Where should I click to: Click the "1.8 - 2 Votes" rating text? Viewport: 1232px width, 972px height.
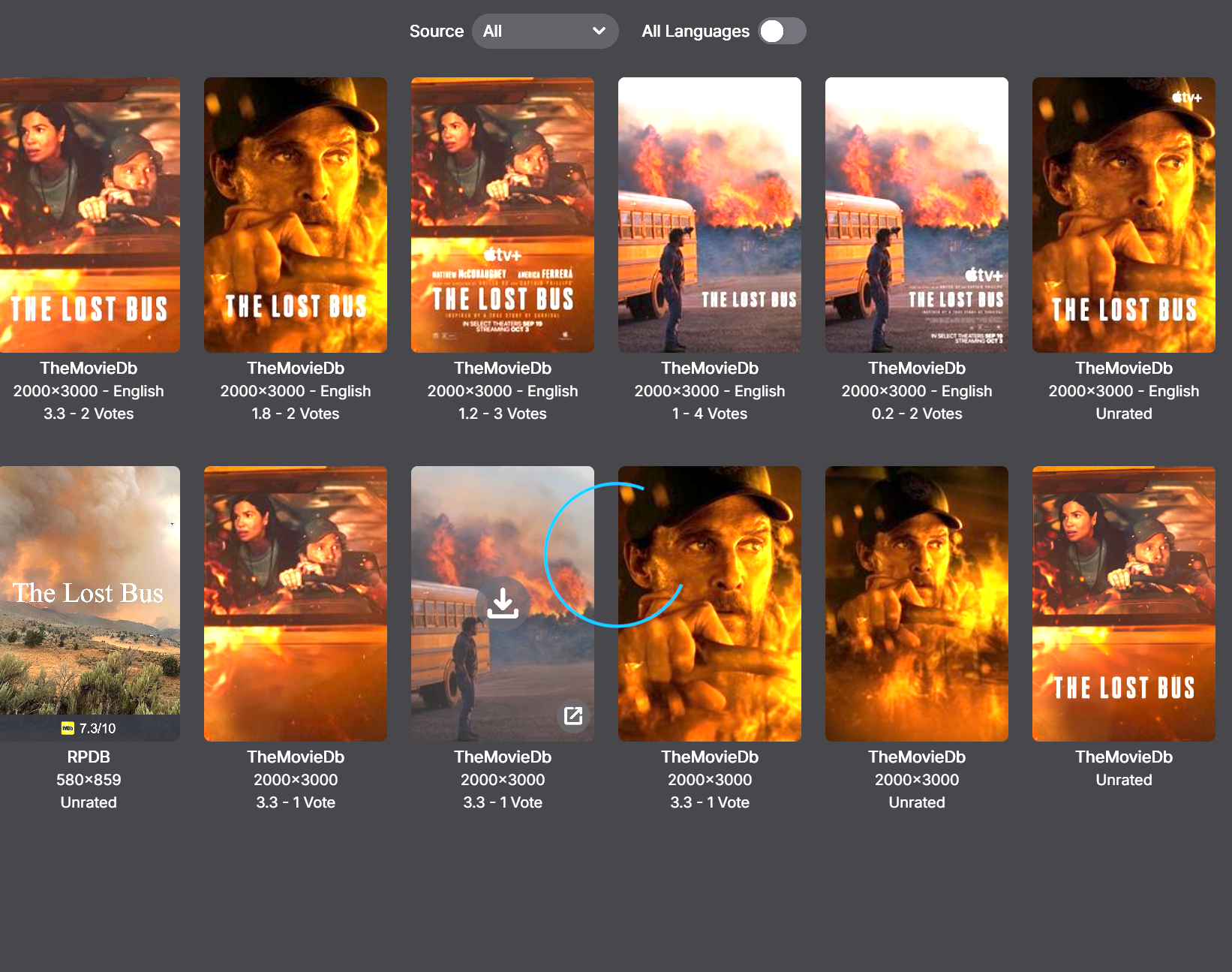(296, 414)
